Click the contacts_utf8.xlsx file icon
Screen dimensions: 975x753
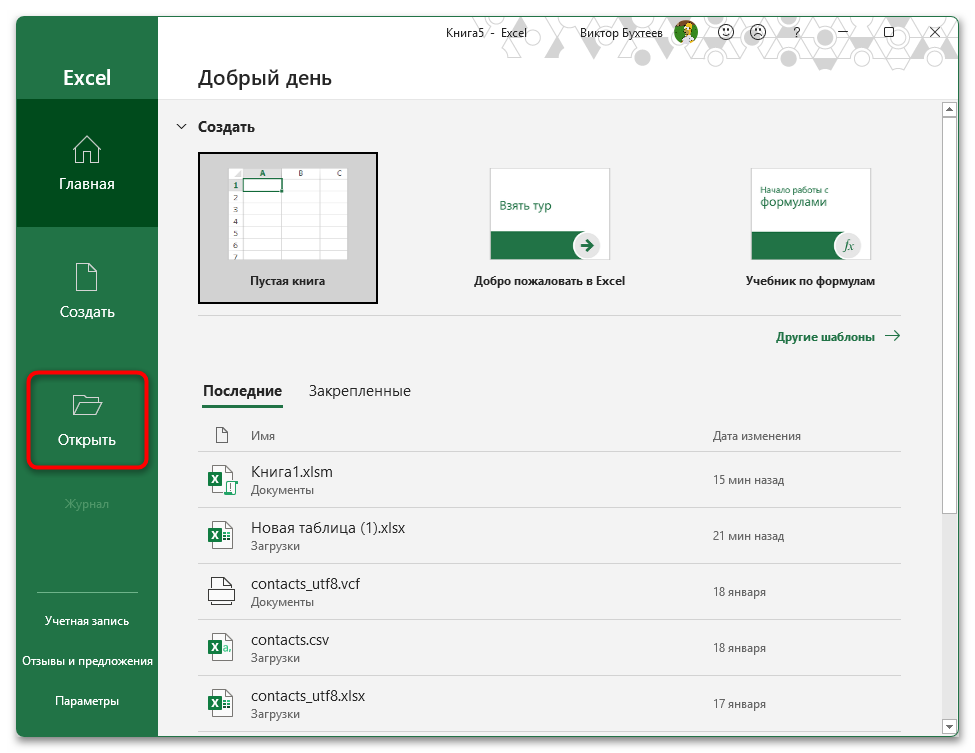221,703
